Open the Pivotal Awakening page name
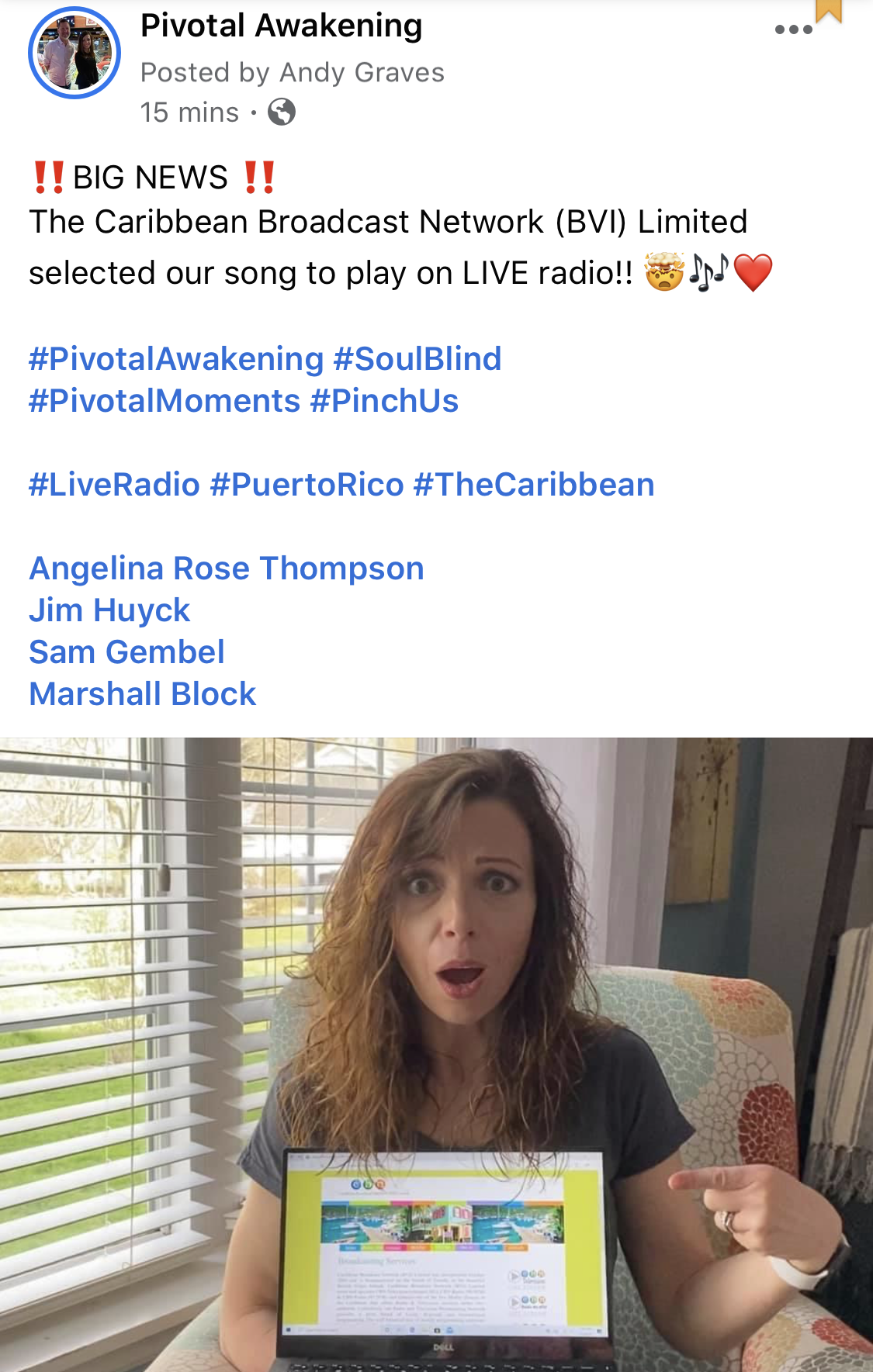Viewport: 873px width, 1372px height. click(x=281, y=26)
